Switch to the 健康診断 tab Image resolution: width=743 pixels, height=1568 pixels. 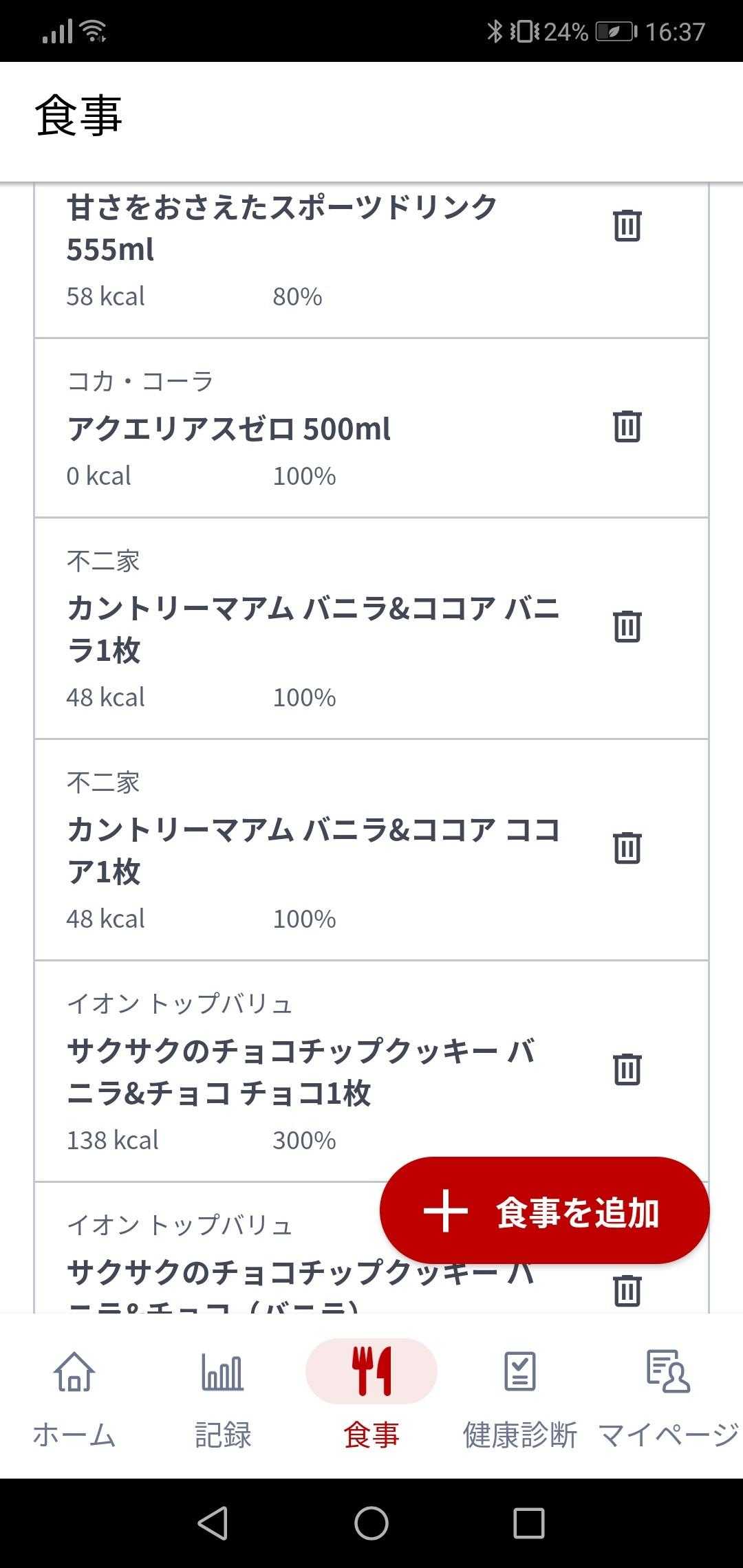(520, 1396)
